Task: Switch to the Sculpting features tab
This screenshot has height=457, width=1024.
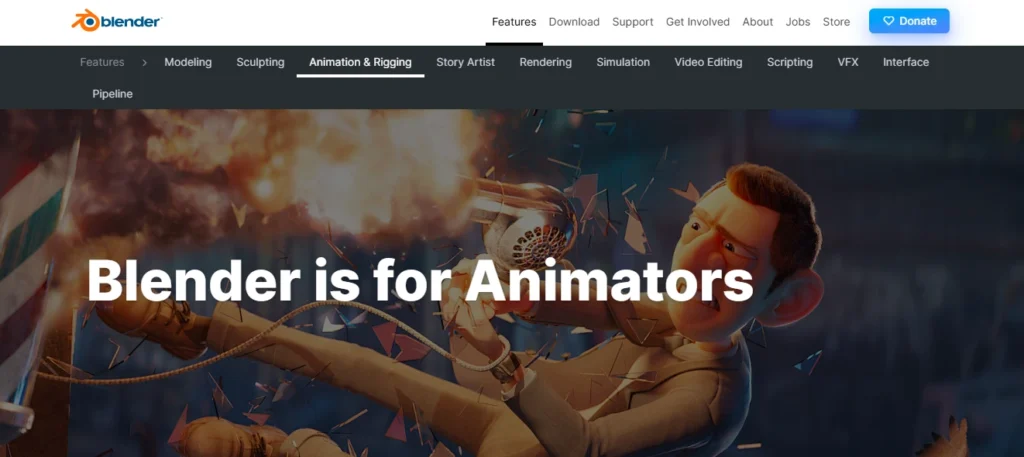Action: (261, 62)
